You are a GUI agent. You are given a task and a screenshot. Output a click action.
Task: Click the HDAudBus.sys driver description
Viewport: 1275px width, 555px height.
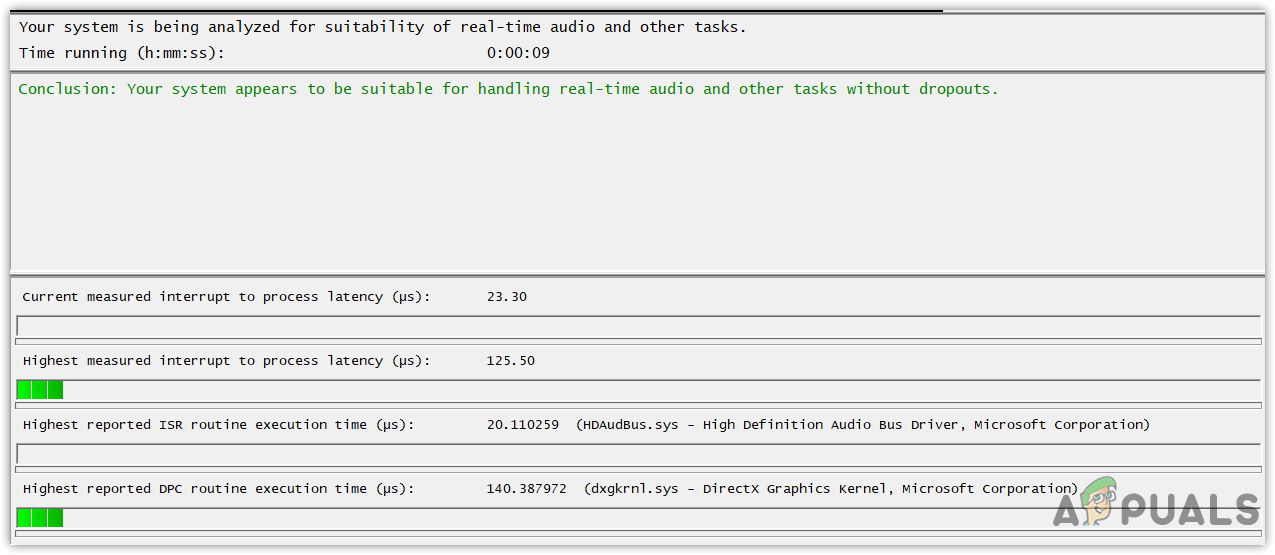click(863, 425)
